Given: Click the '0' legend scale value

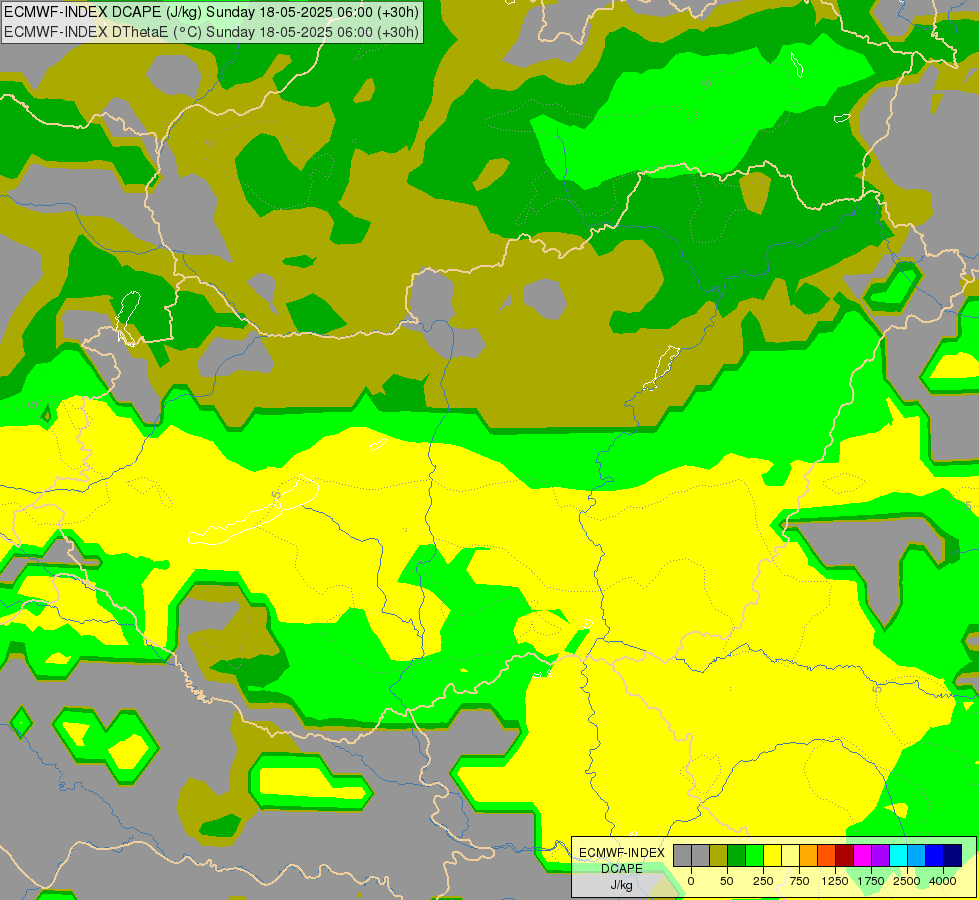Looking at the screenshot, I should coord(691,881).
